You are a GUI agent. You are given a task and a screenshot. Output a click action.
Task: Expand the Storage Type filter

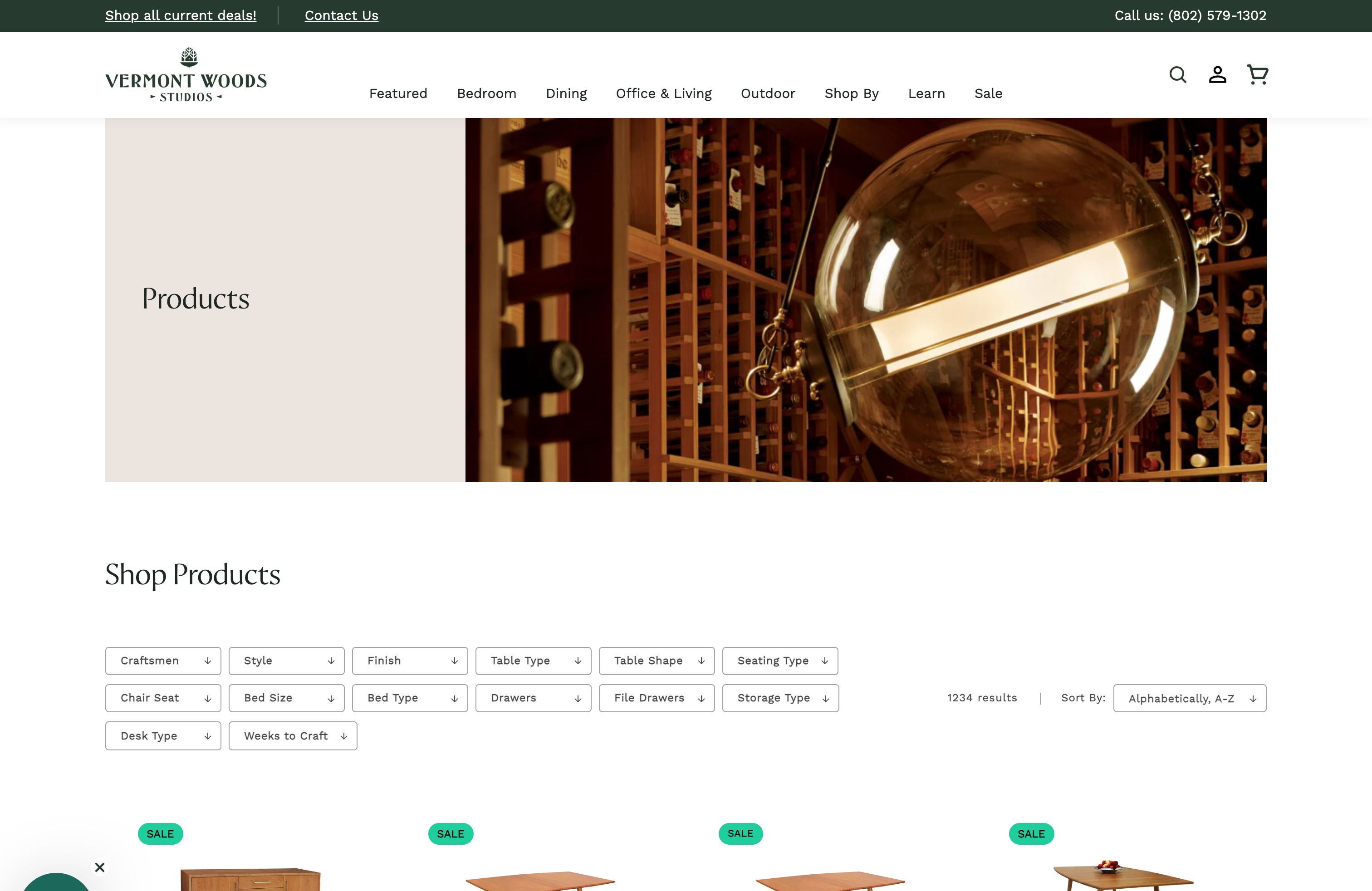point(780,698)
